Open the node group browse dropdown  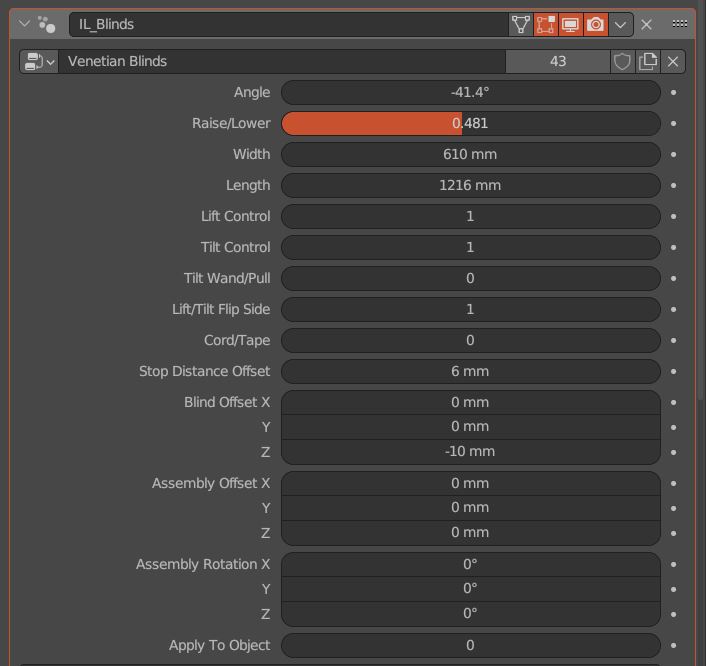coord(39,61)
